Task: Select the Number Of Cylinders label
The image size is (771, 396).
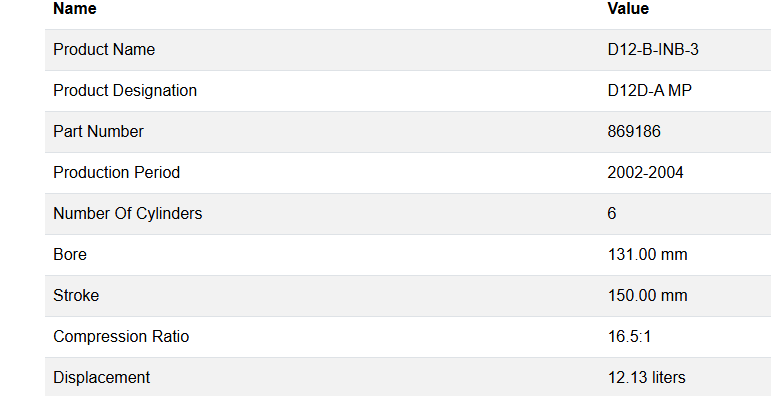Action: pyautogui.click(x=127, y=213)
